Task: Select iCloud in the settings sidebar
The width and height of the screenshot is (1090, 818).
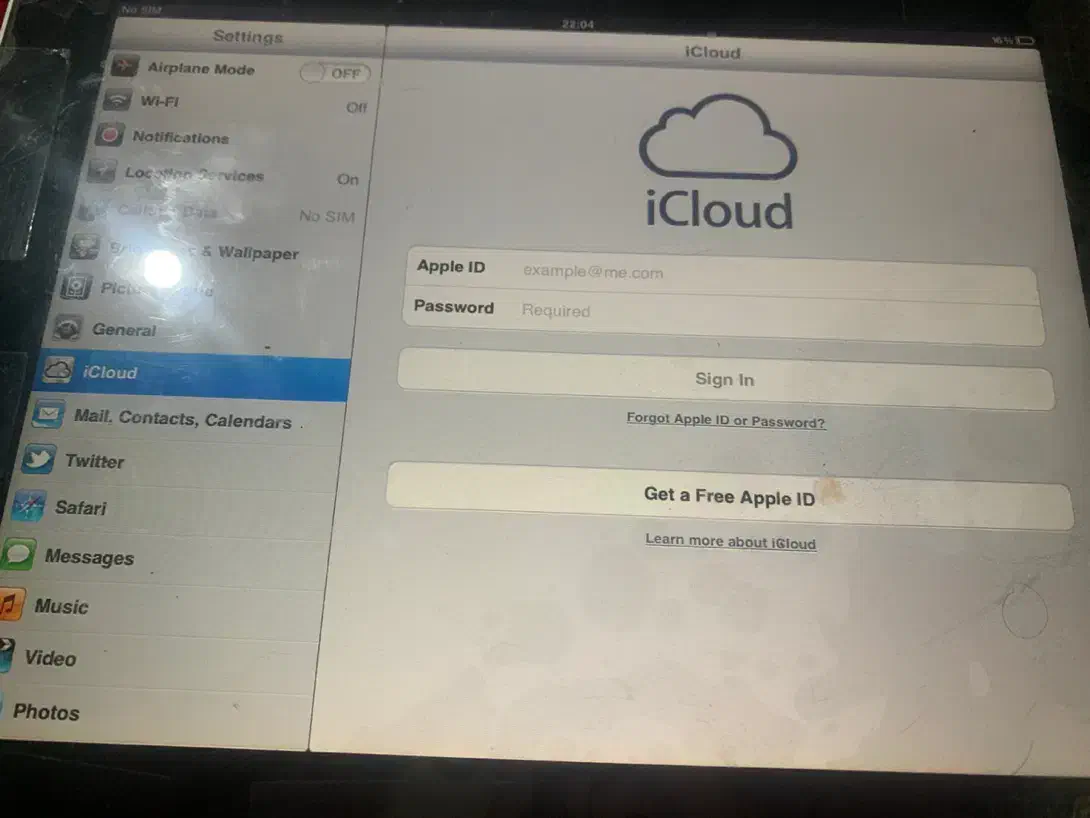Action: (x=190, y=373)
